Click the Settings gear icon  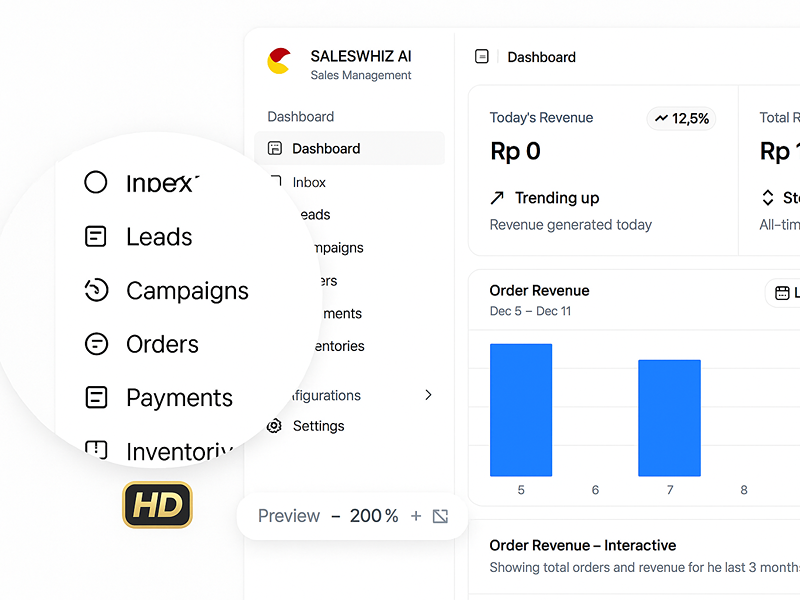tap(274, 426)
